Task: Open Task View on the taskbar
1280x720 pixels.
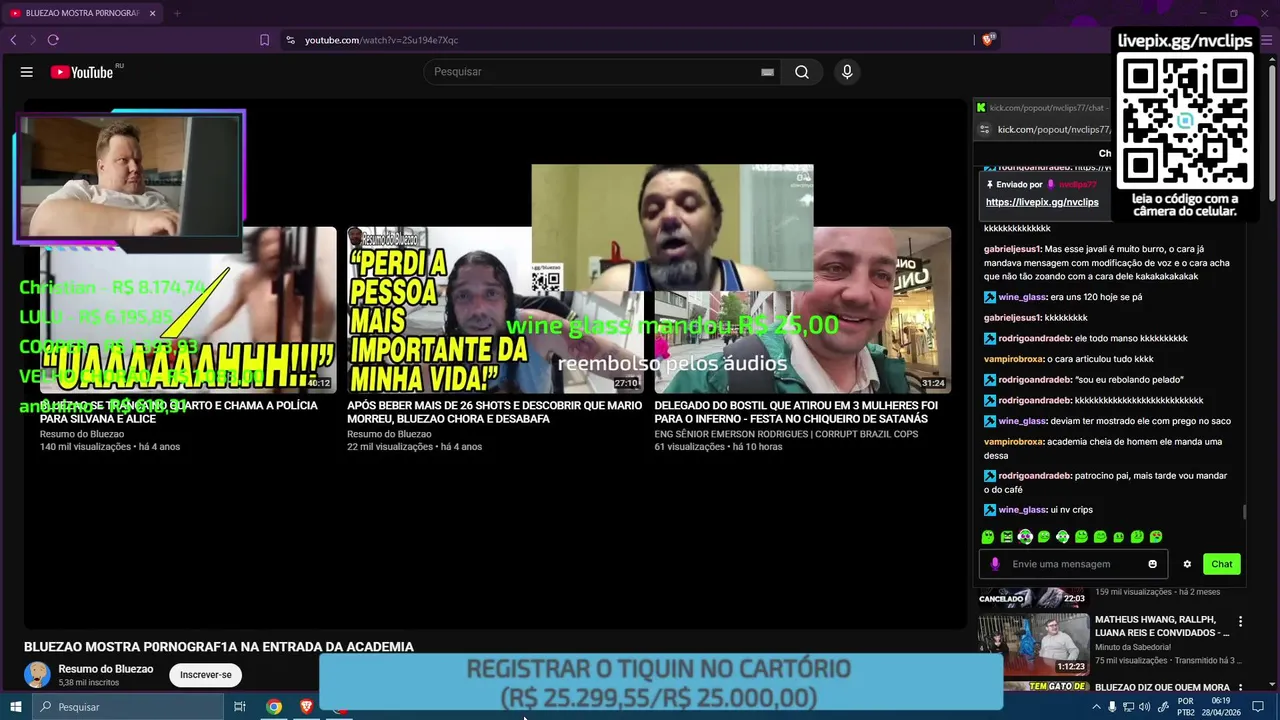Action: (x=240, y=707)
